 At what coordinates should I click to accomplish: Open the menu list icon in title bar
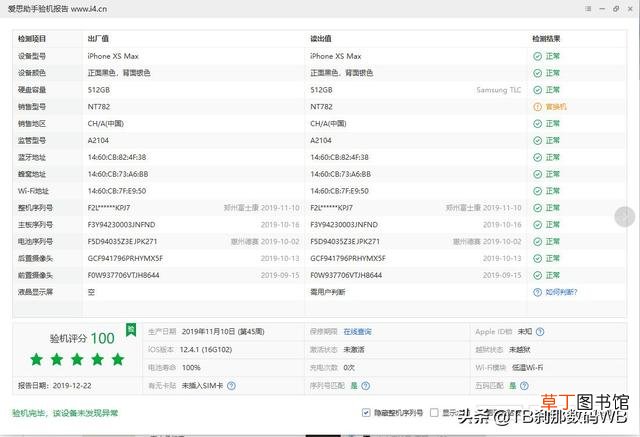(x=588, y=9)
